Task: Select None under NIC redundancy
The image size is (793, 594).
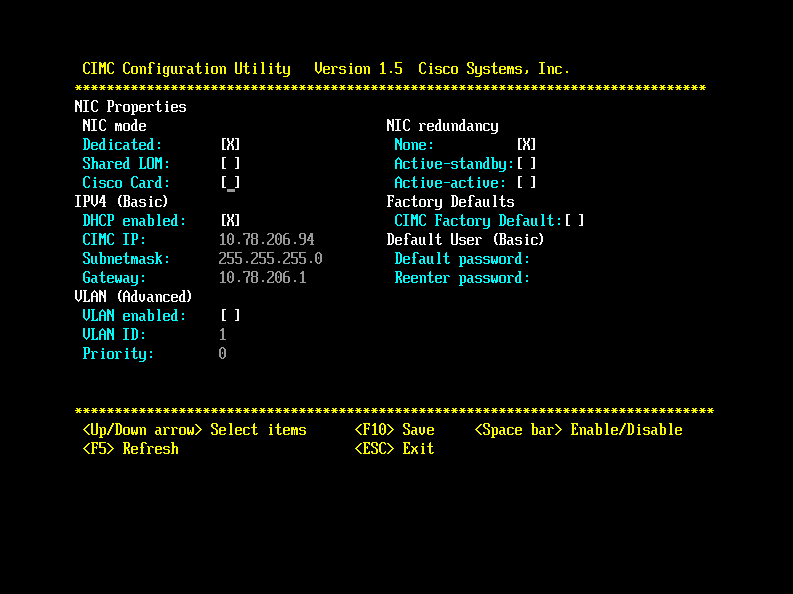Action: tap(526, 145)
